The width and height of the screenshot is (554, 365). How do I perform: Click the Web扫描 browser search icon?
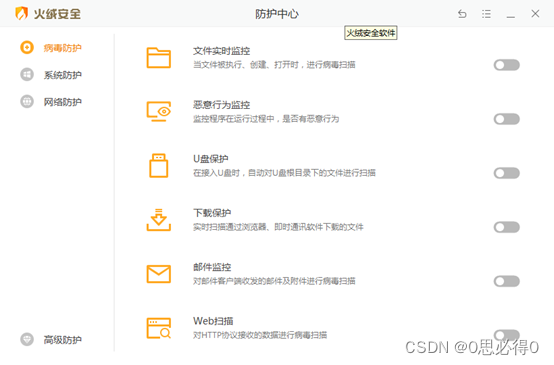159,328
